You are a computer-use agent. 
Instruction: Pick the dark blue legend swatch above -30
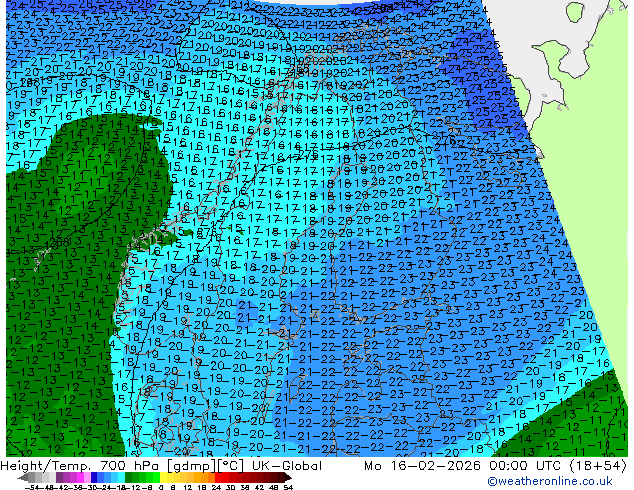(94, 477)
